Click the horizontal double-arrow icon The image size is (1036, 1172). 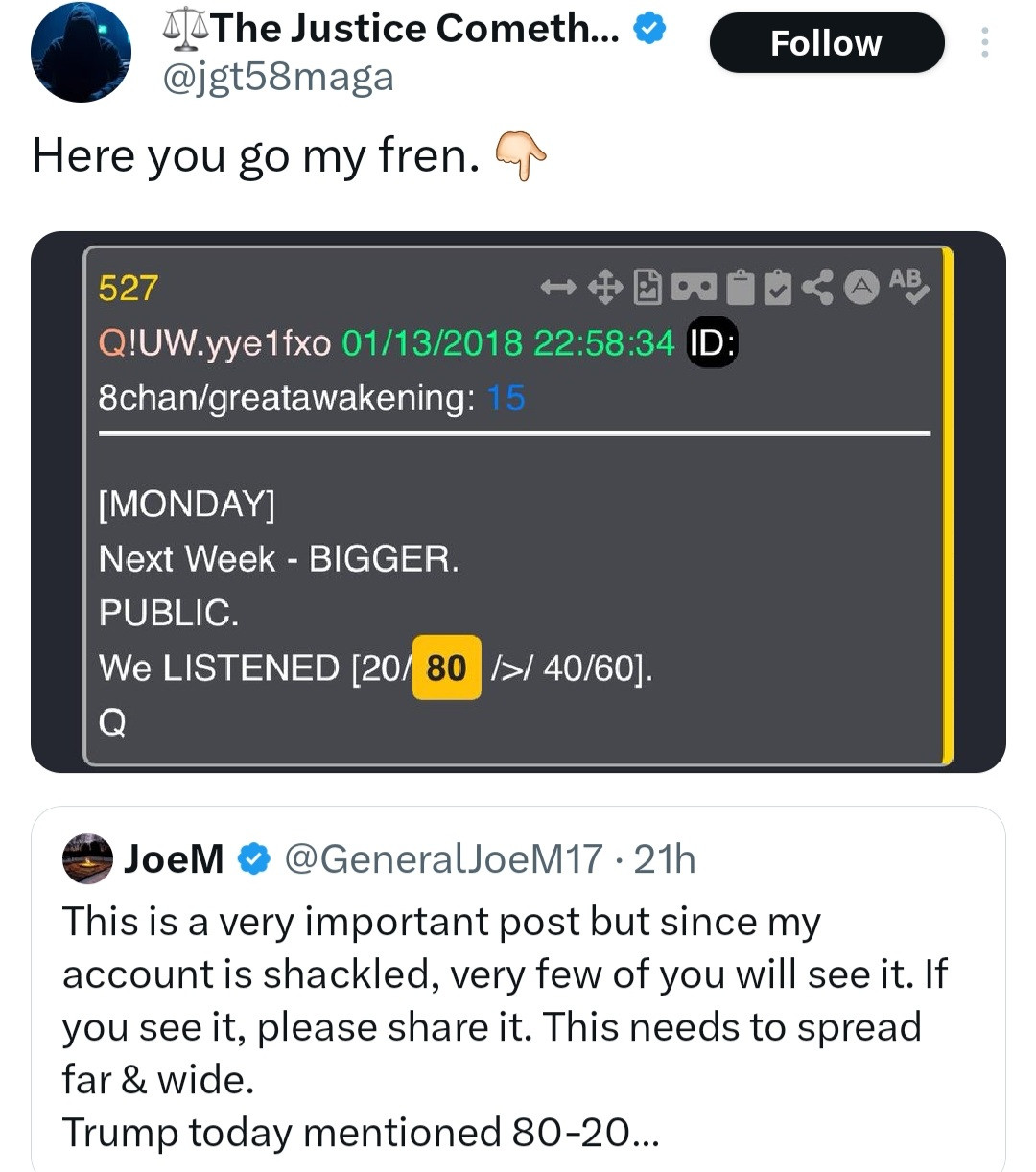[x=557, y=287]
